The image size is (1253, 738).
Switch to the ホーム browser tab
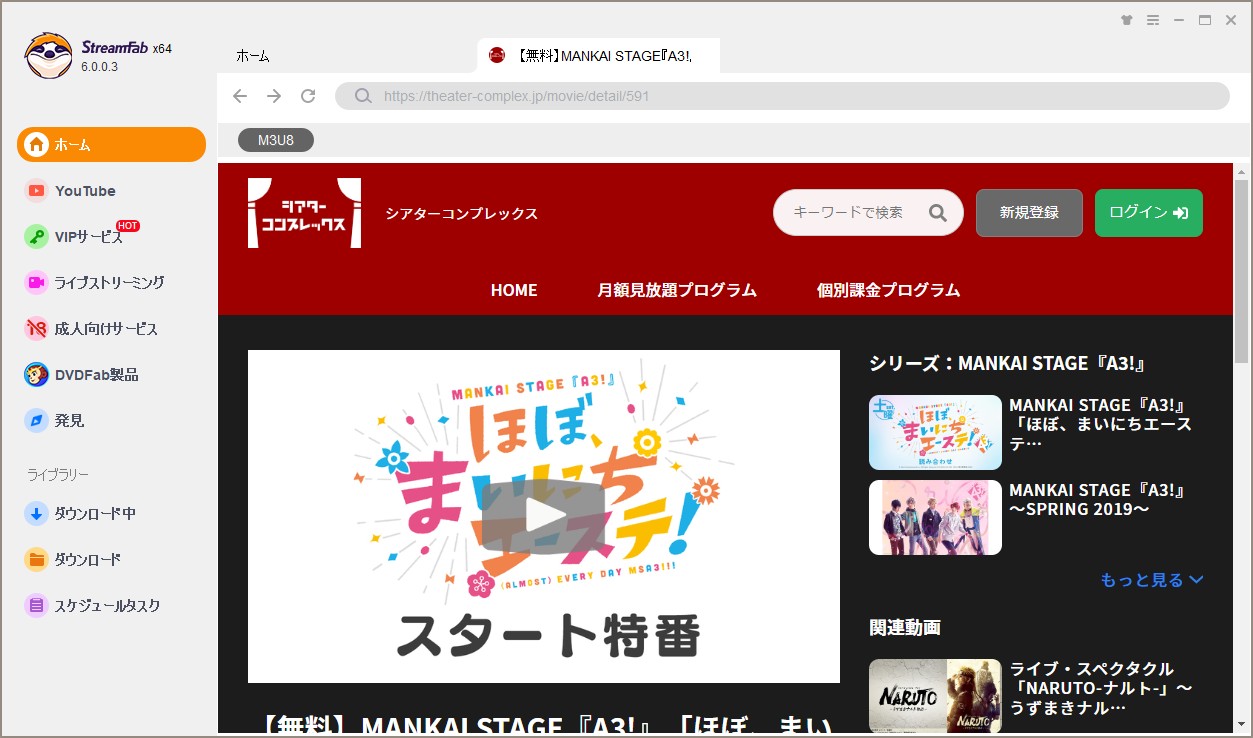tap(252, 56)
